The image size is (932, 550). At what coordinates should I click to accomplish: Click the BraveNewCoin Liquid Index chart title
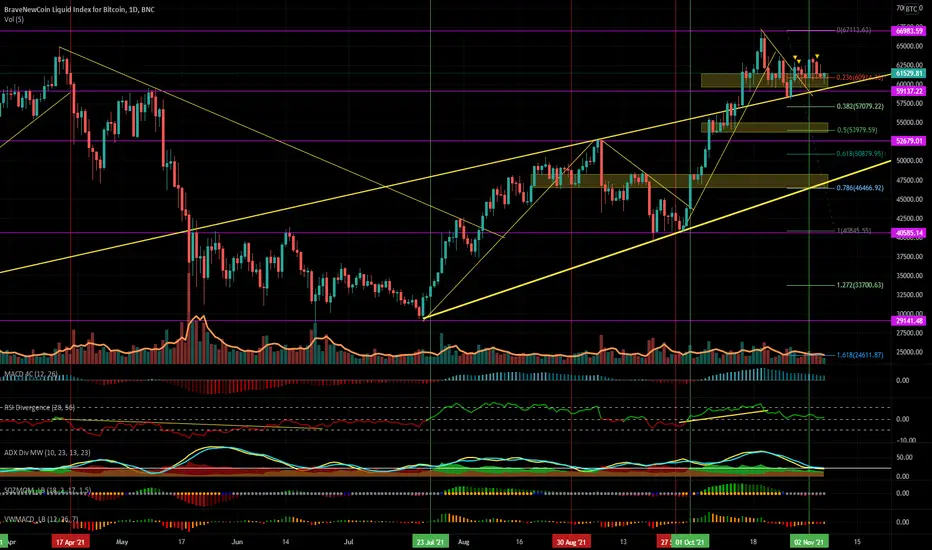coord(79,10)
